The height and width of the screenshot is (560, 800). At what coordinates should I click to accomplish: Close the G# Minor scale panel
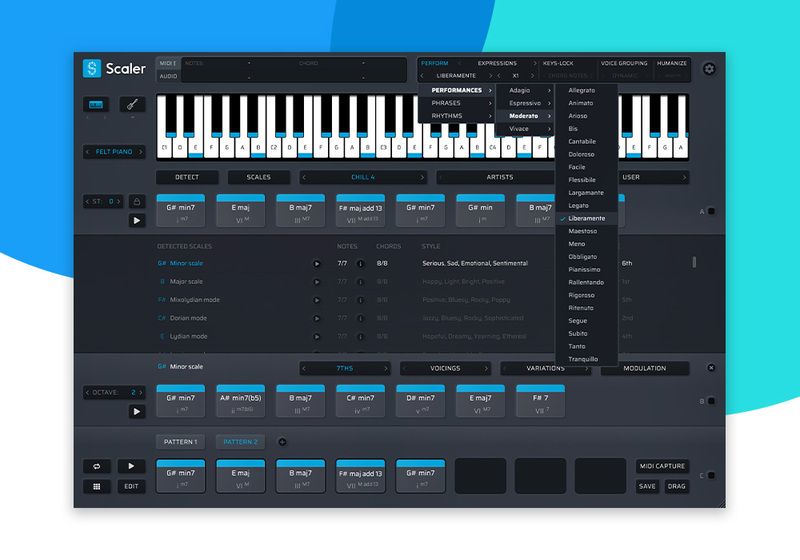(x=711, y=368)
